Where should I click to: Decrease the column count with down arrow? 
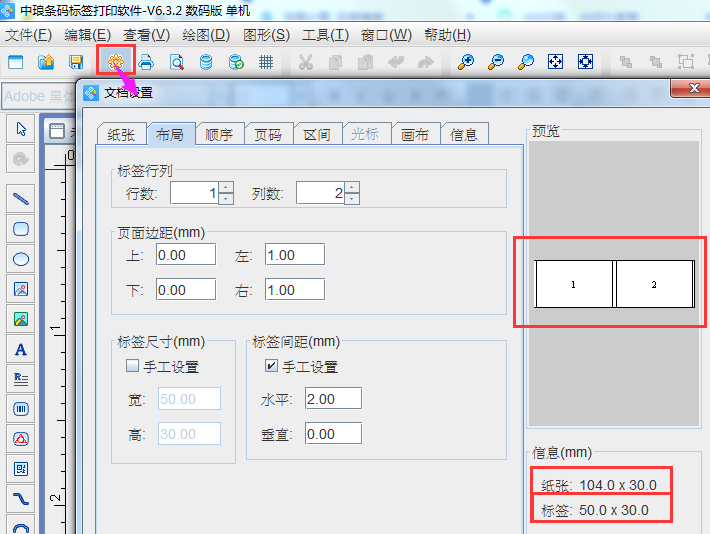pos(352,199)
